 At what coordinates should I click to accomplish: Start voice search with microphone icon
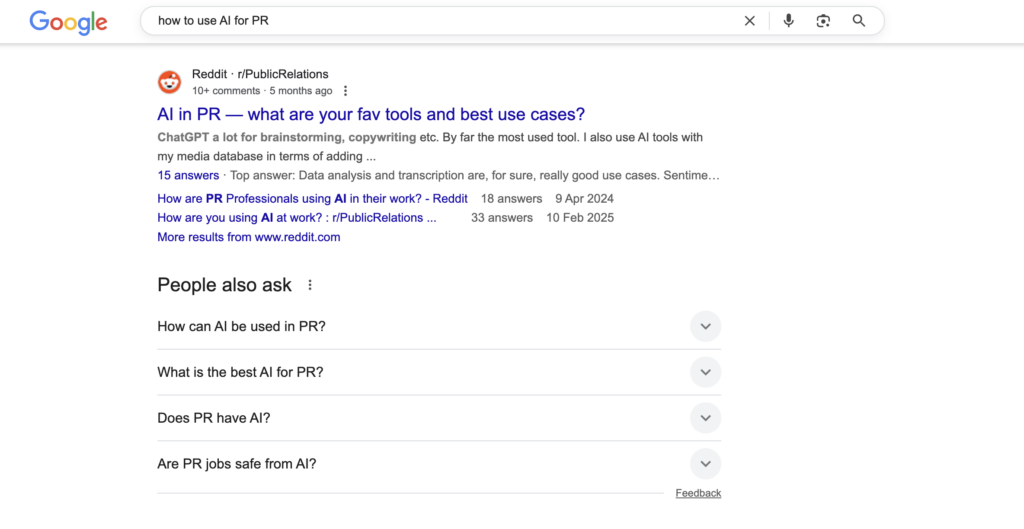(x=789, y=21)
